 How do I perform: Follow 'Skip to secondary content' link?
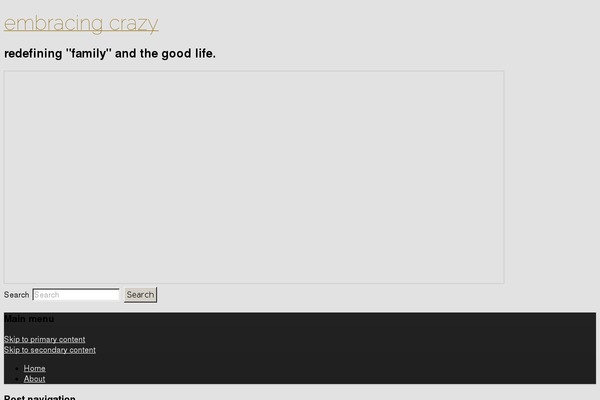(50, 350)
